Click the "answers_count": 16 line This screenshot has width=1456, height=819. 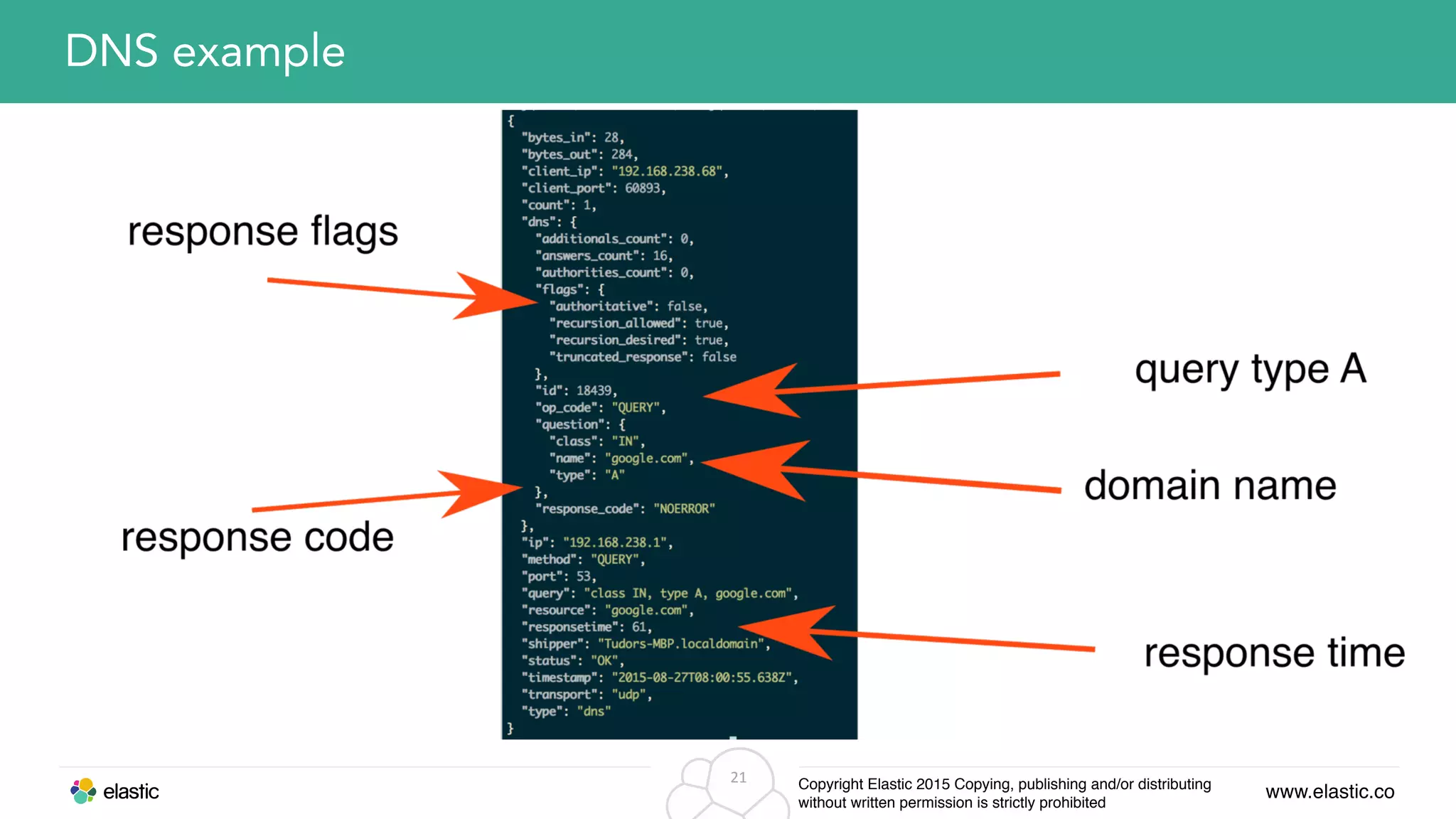[603, 256]
